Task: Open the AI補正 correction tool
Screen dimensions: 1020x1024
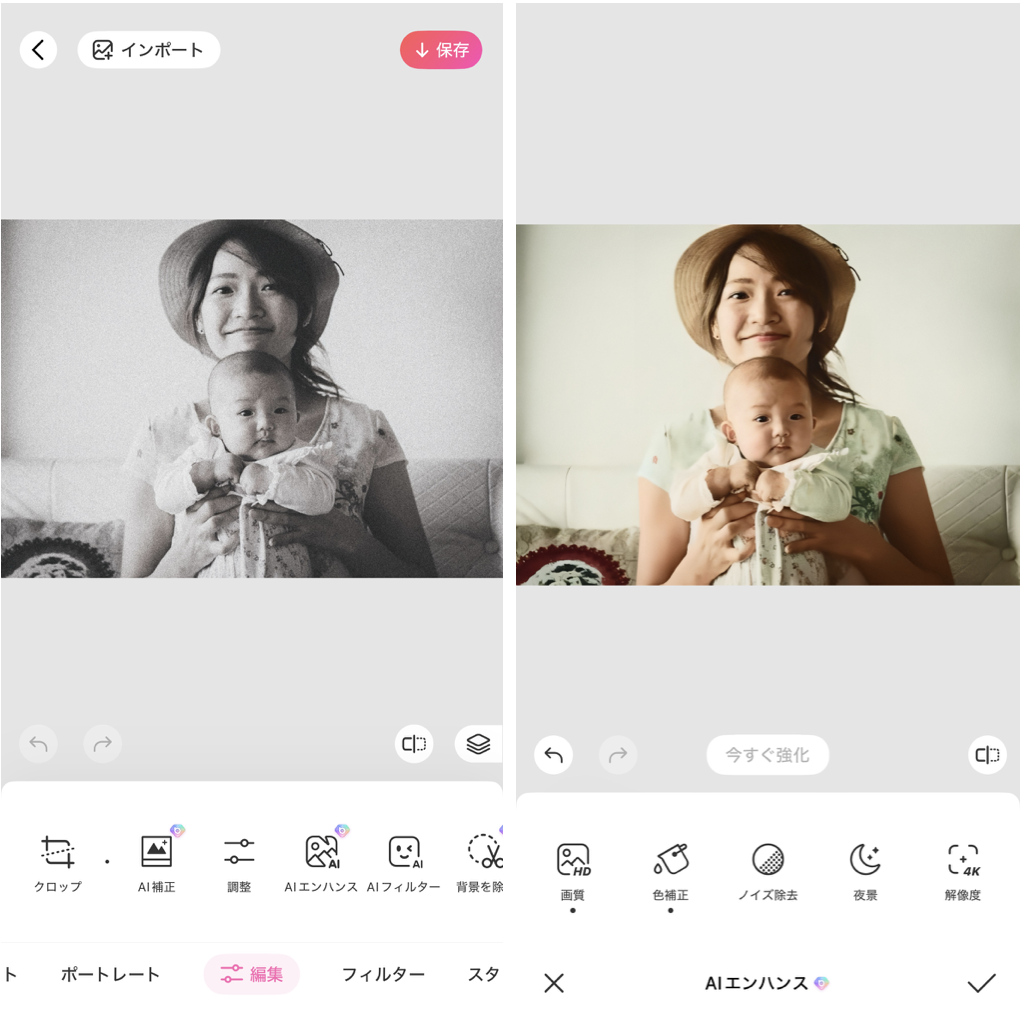Action: pyautogui.click(x=157, y=860)
